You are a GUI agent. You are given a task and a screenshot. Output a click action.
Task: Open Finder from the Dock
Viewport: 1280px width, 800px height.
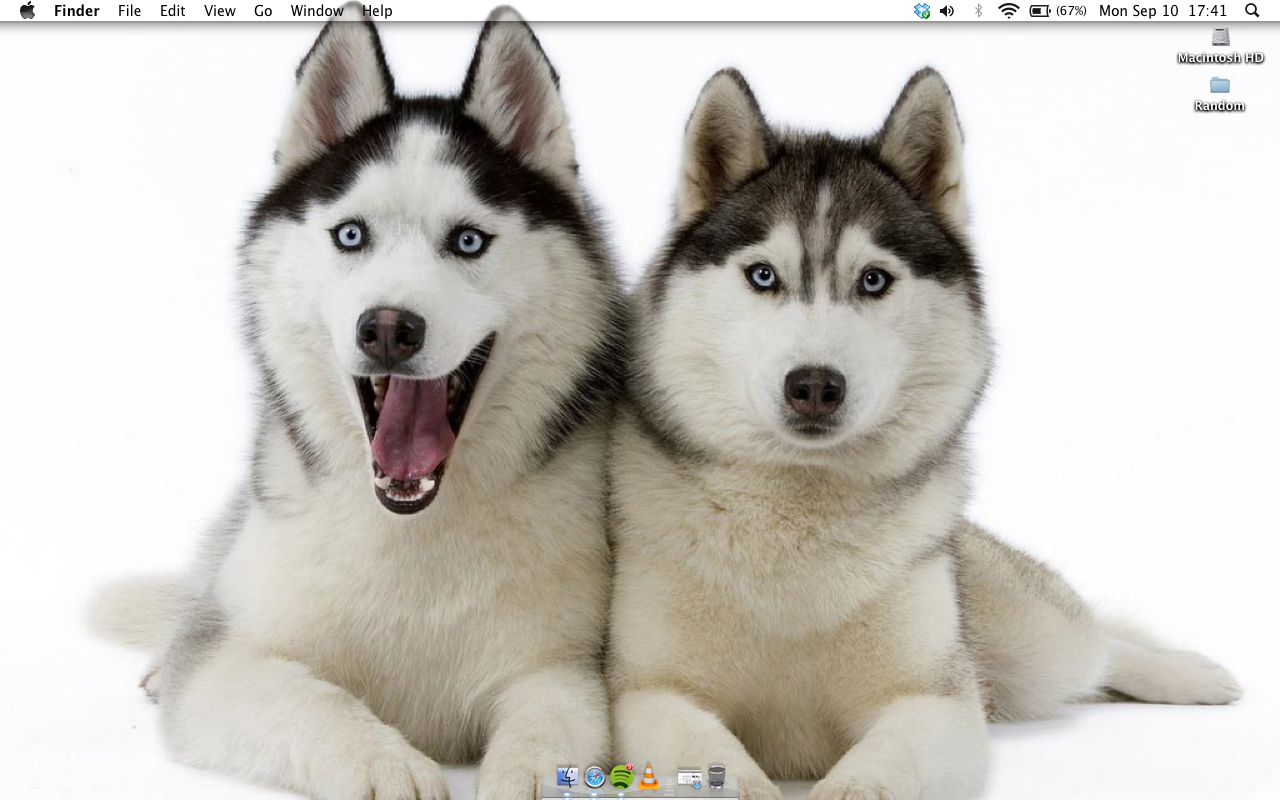coord(567,777)
